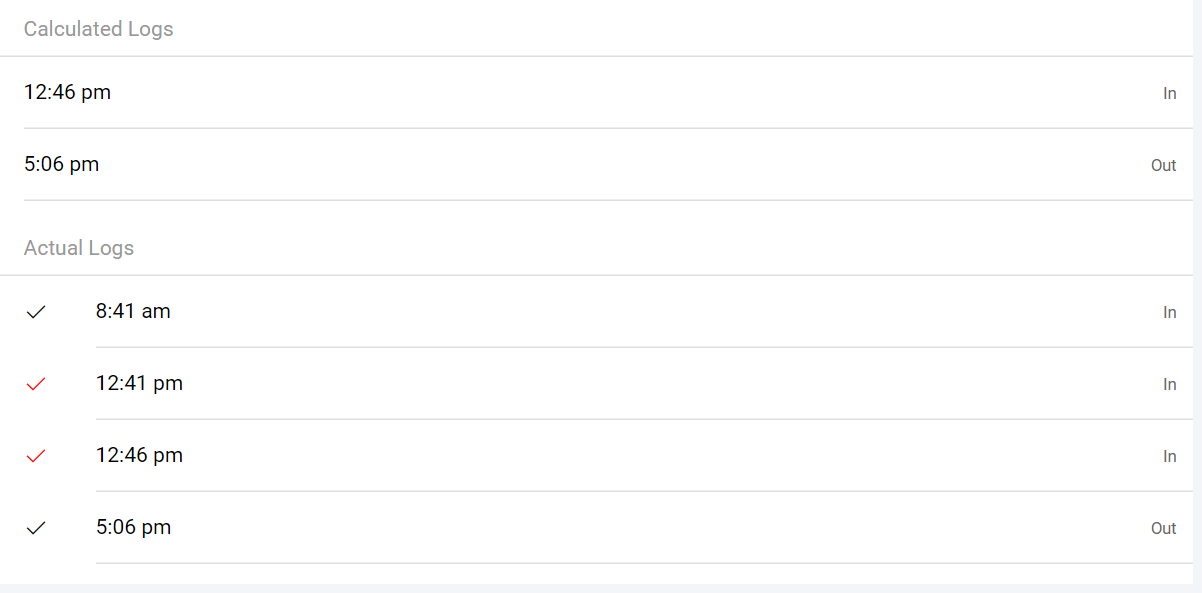Click the "Actual Logs" section header
The image size is (1202, 593).
[78, 248]
